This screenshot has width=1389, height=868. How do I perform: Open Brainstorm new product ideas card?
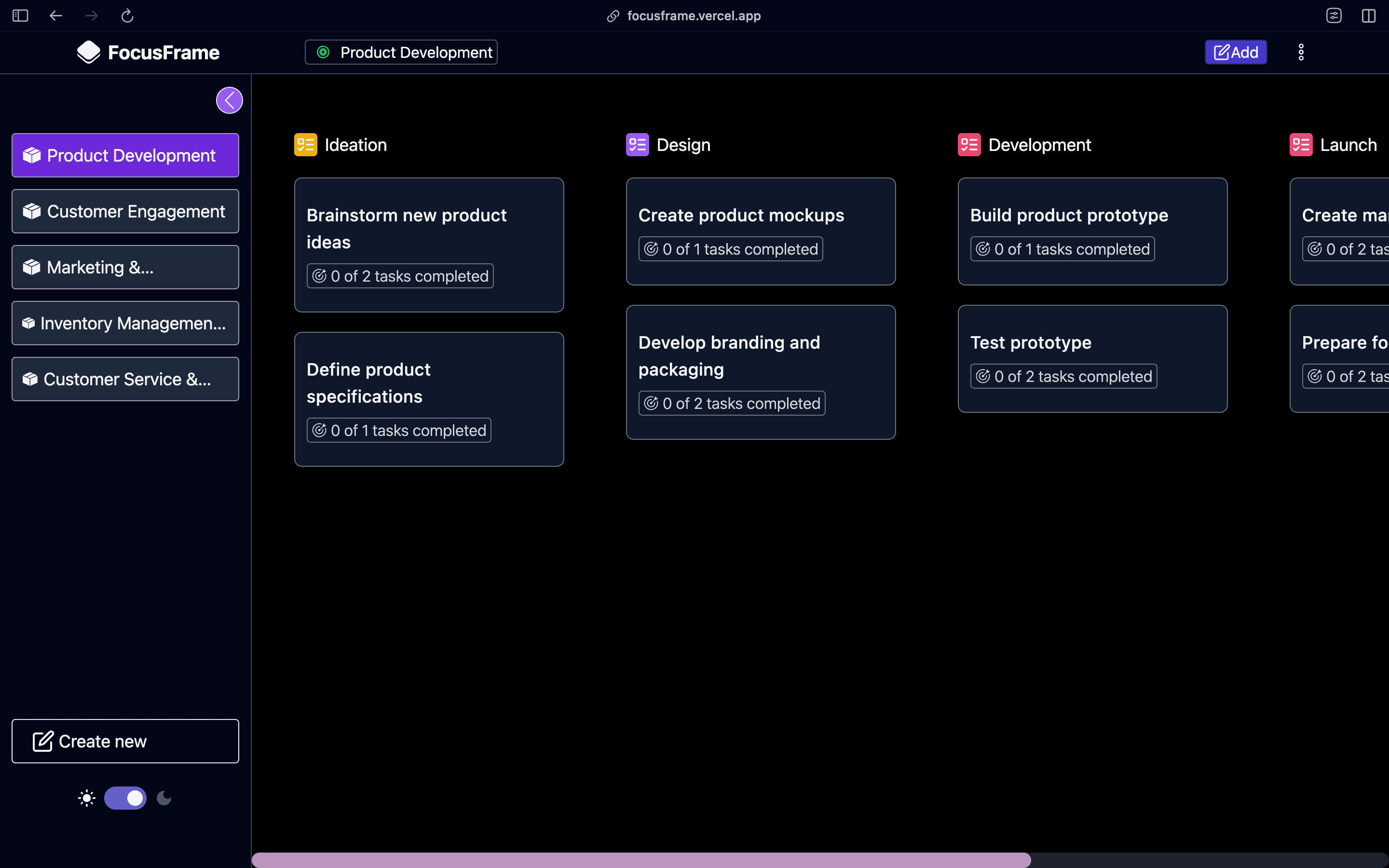pos(429,245)
